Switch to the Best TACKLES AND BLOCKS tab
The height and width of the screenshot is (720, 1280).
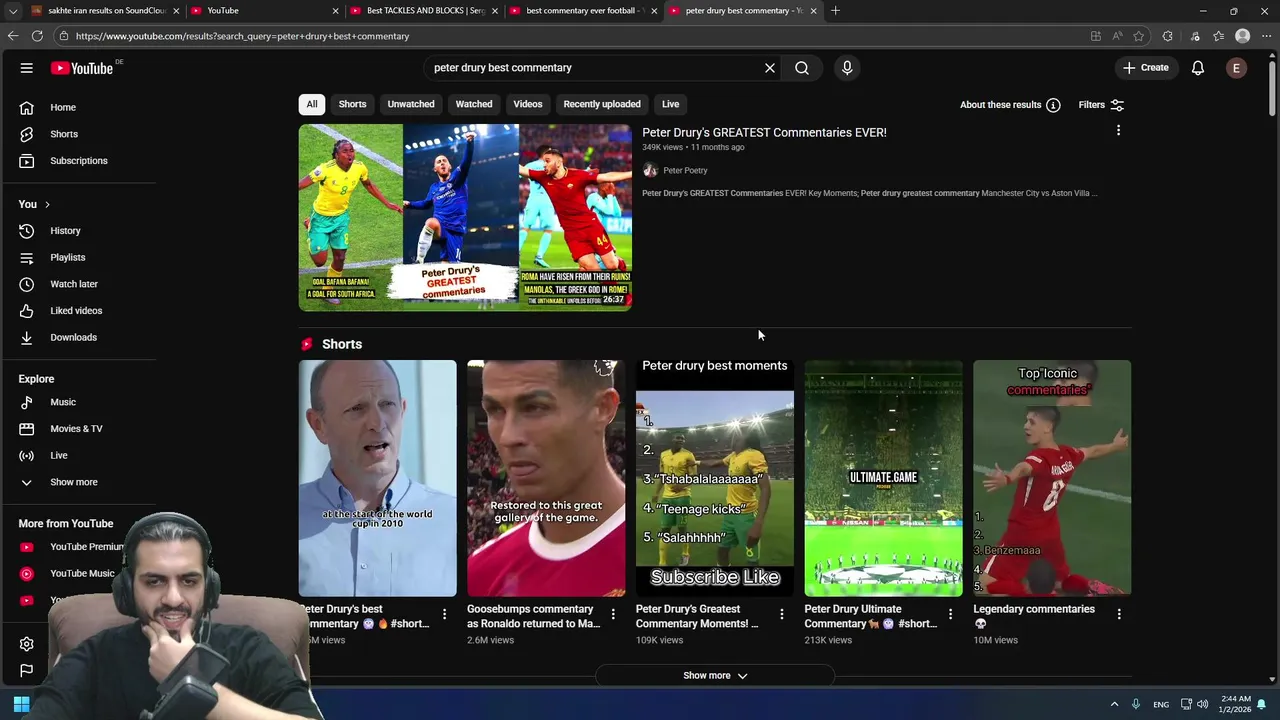[422, 11]
